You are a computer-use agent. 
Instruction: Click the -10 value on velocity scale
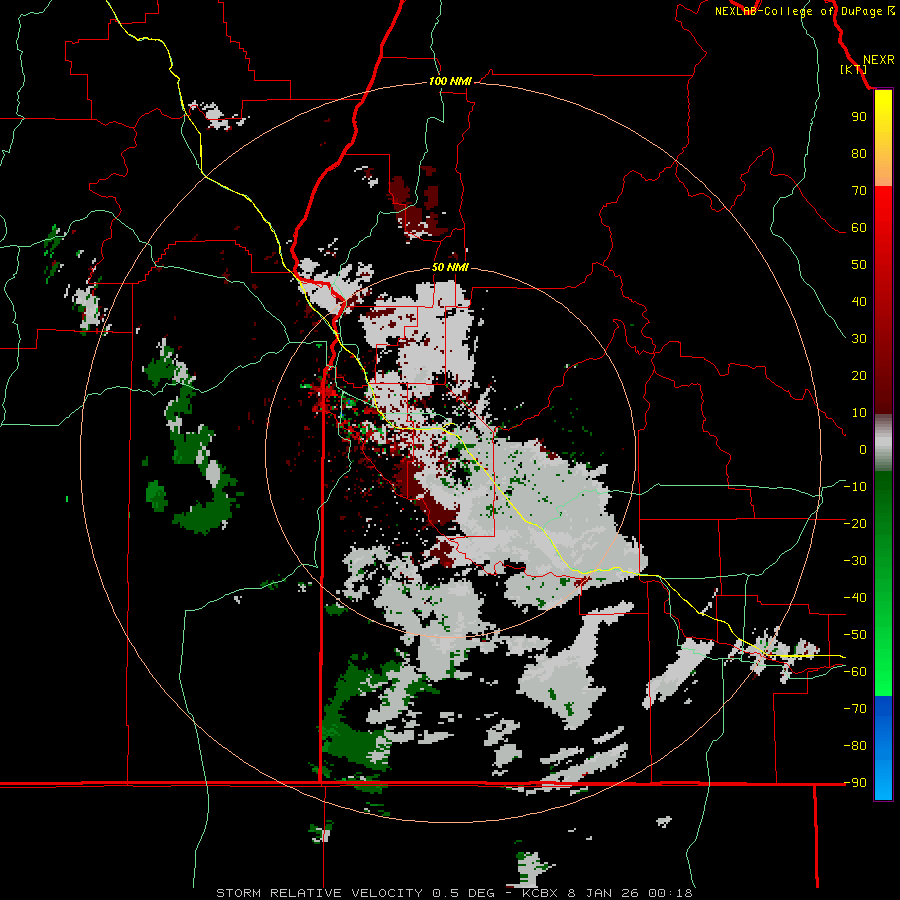[x=855, y=487]
